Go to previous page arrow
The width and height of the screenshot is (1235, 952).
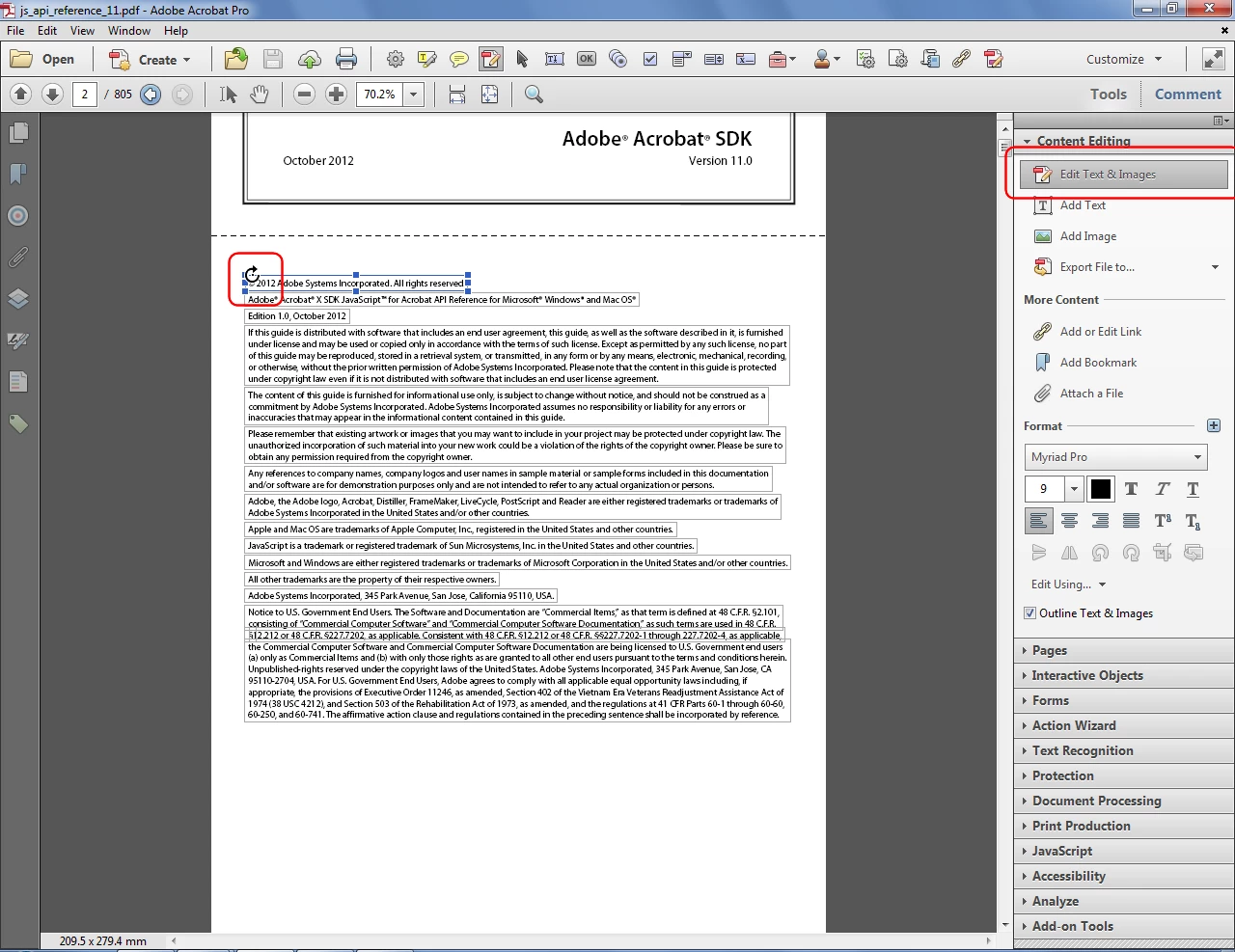pyautogui.click(x=21, y=95)
